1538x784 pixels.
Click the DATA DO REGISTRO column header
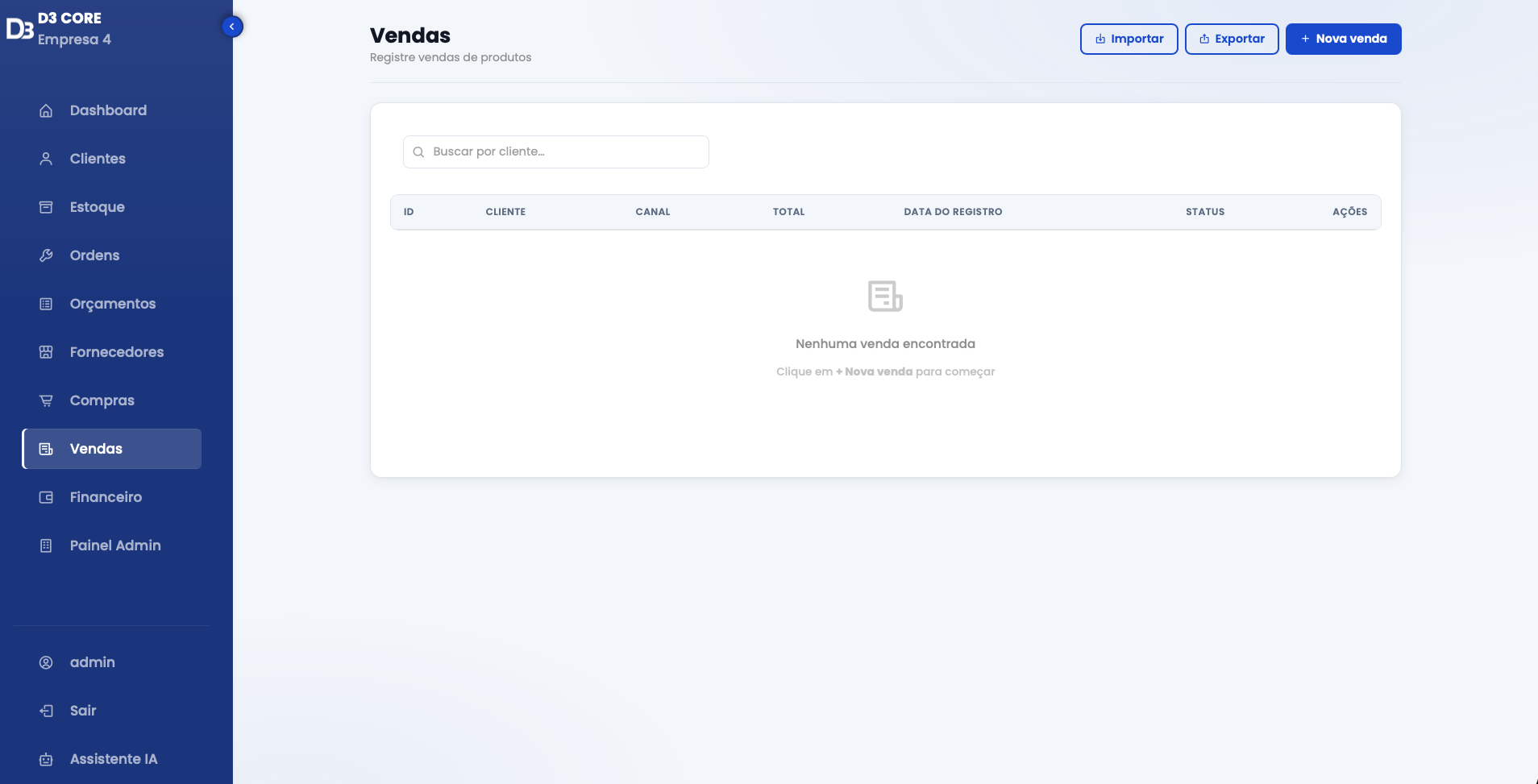pos(953,212)
